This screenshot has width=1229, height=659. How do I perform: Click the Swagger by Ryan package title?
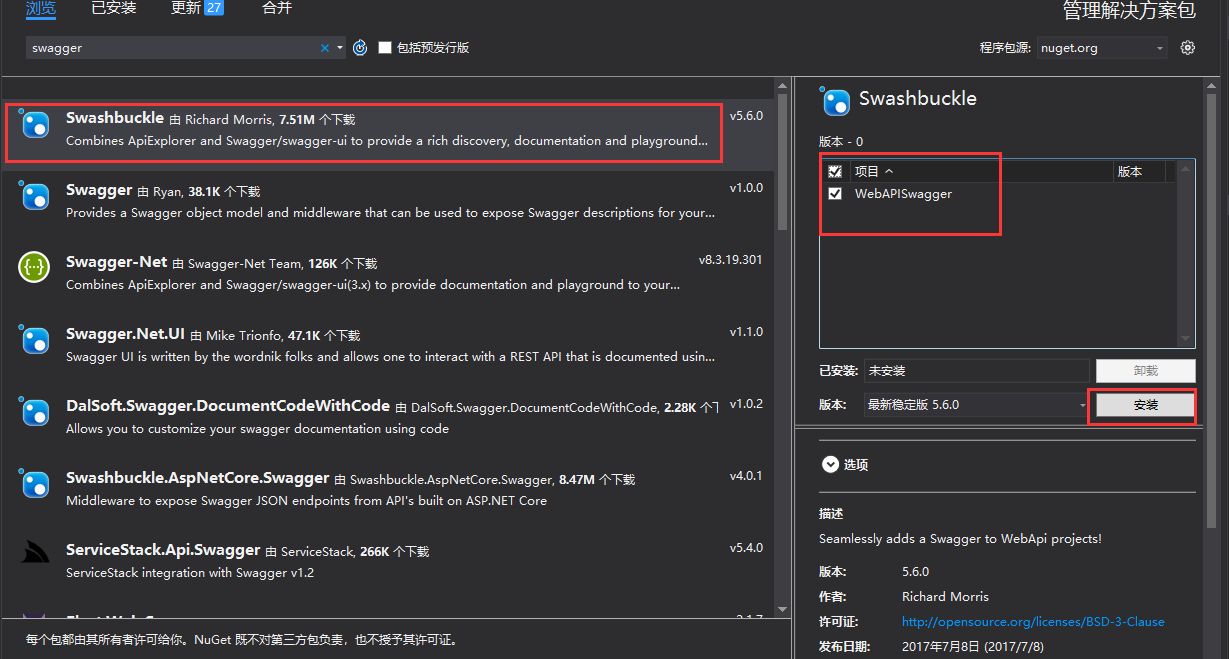(99, 190)
